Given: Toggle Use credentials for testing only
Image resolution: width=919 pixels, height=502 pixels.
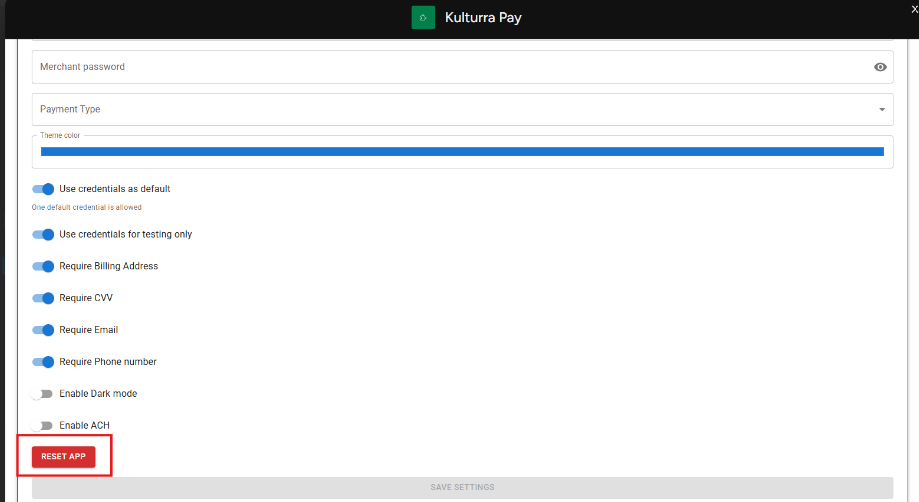Looking at the screenshot, I should coord(43,234).
